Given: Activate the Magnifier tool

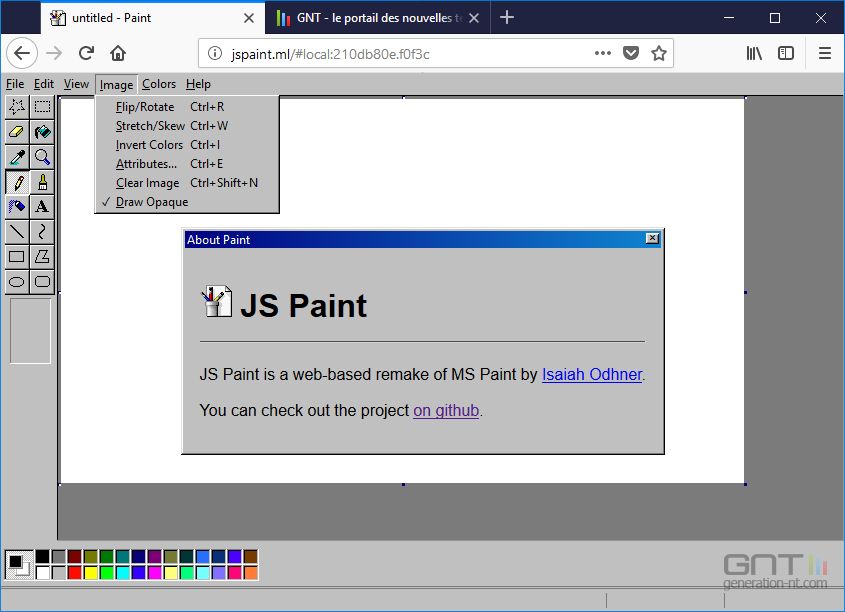Looking at the screenshot, I should tap(42, 157).
